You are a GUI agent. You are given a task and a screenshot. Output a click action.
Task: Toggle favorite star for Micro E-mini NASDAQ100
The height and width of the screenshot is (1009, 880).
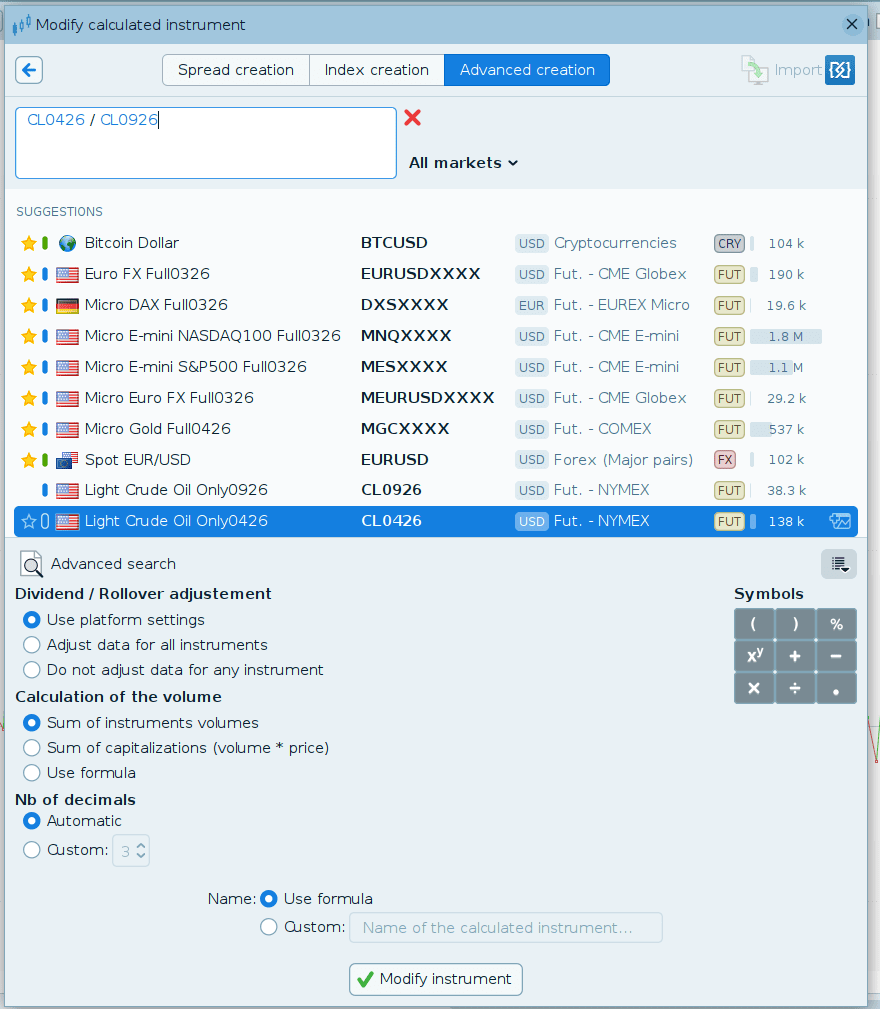tap(28, 336)
